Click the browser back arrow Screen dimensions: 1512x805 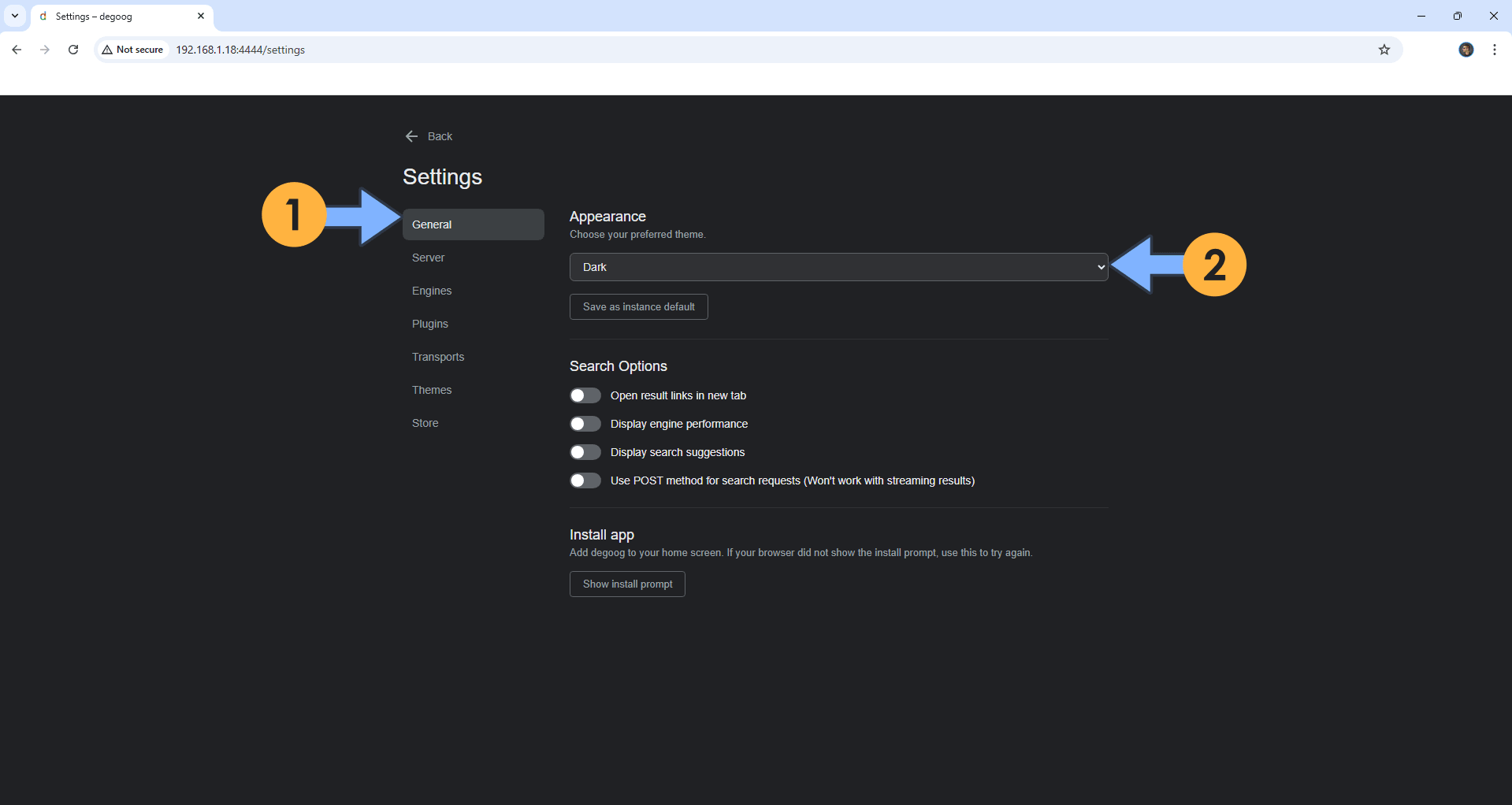point(17,50)
